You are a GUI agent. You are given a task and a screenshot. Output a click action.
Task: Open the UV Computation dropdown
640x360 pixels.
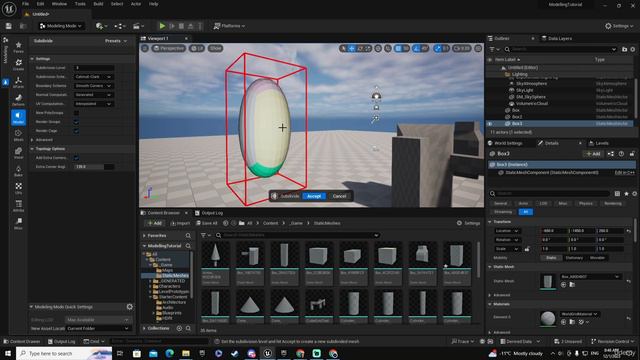(x=93, y=104)
